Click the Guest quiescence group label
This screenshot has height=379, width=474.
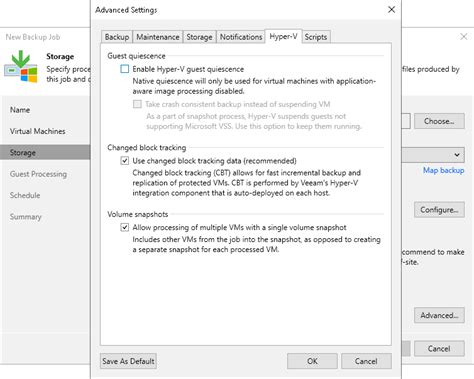click(x=136, y=56)
